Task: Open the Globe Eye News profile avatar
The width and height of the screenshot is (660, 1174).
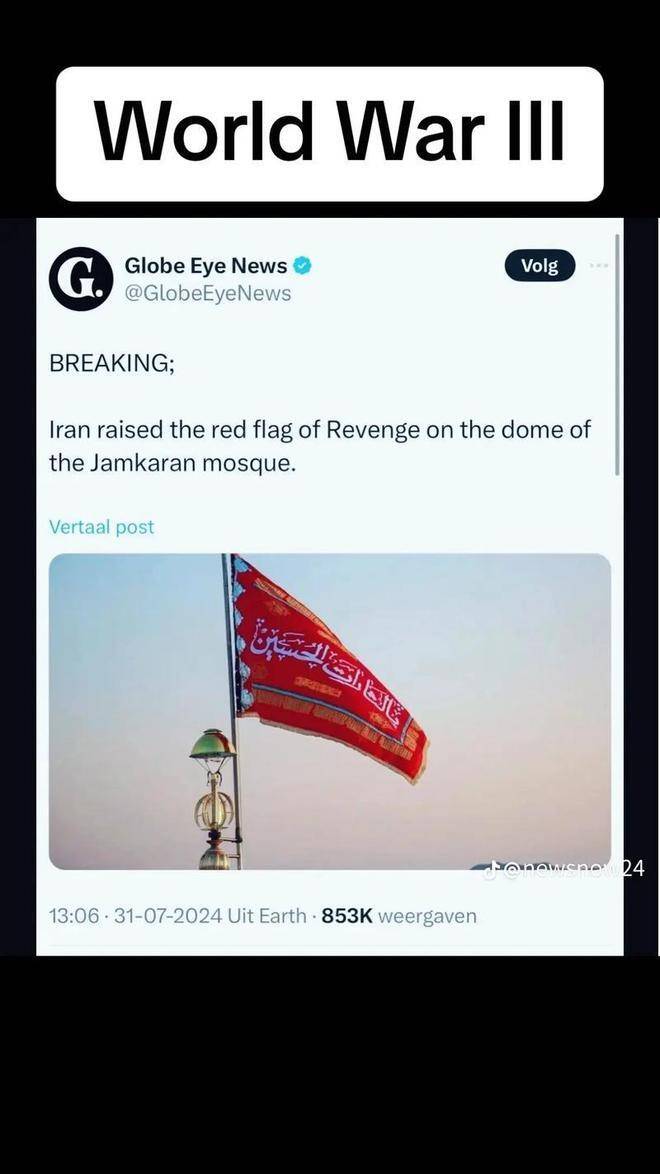Action: (81, 279)
